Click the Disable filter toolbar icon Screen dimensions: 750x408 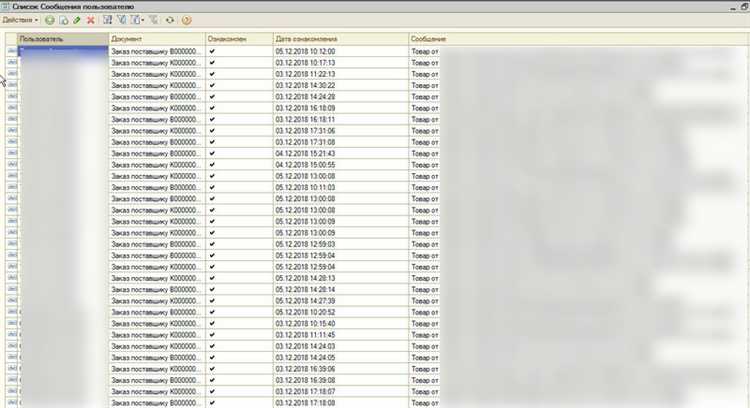pos(154,20)
